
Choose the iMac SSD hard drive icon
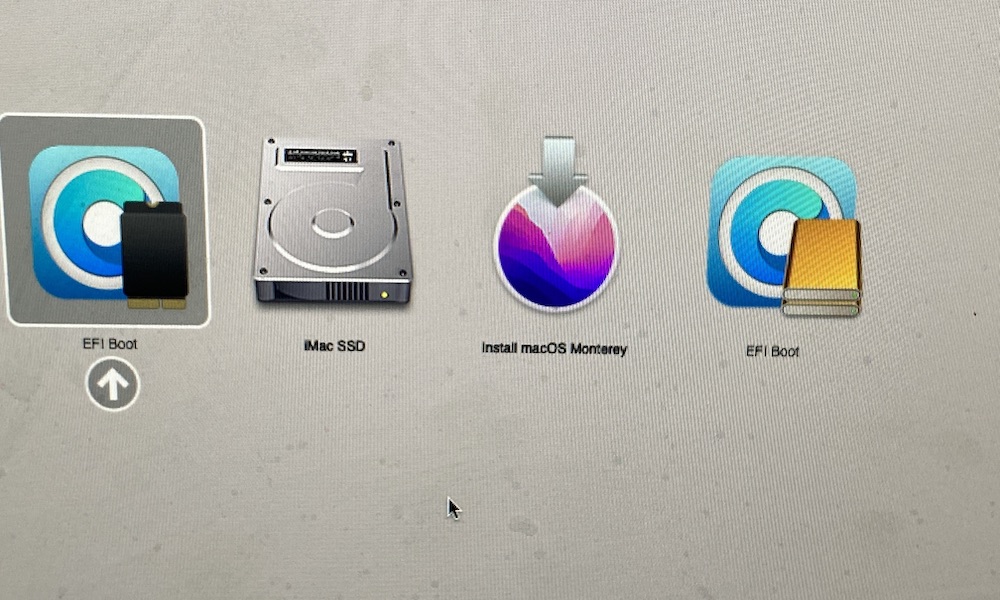(x=332, y=221)
